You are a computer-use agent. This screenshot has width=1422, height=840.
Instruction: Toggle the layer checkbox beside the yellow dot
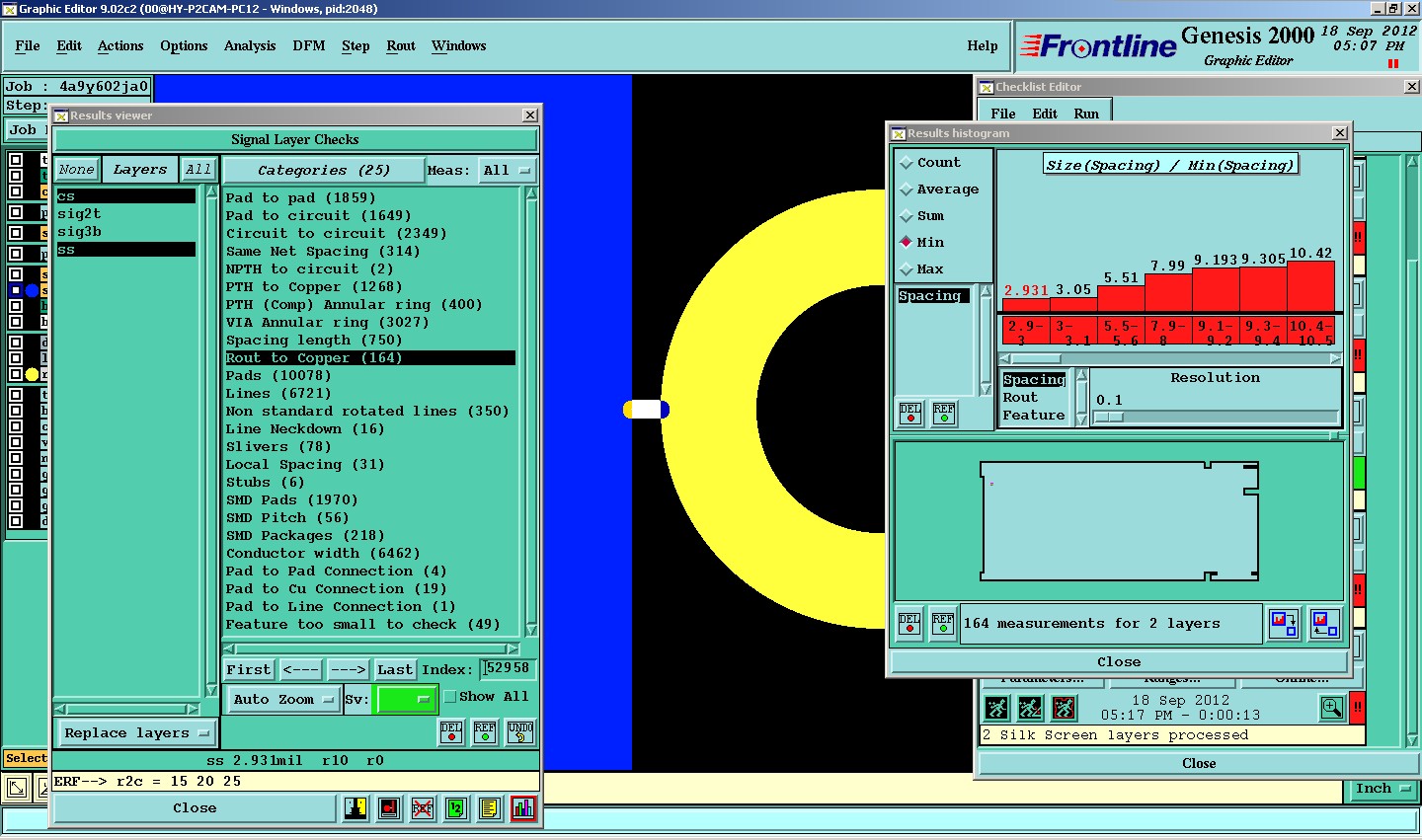tap(16, 374)
